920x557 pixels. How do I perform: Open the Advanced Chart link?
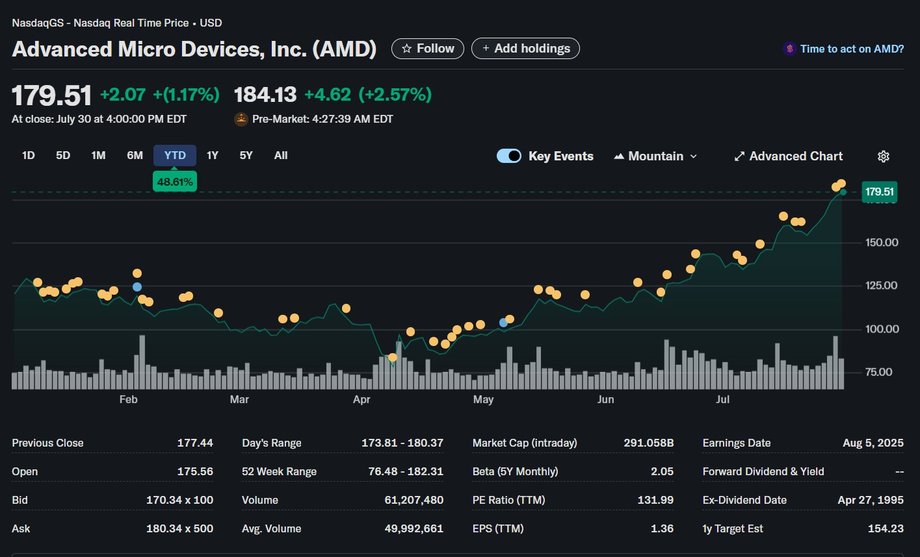789,156
